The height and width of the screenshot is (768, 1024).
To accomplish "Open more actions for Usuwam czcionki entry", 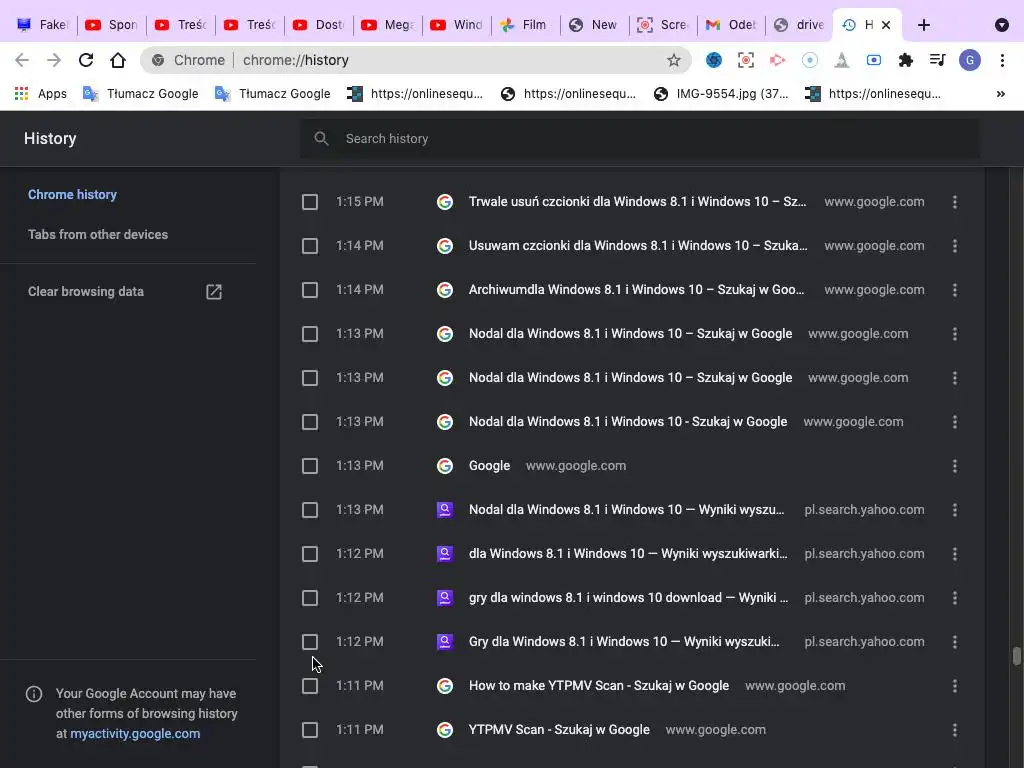I will [955, 246].
